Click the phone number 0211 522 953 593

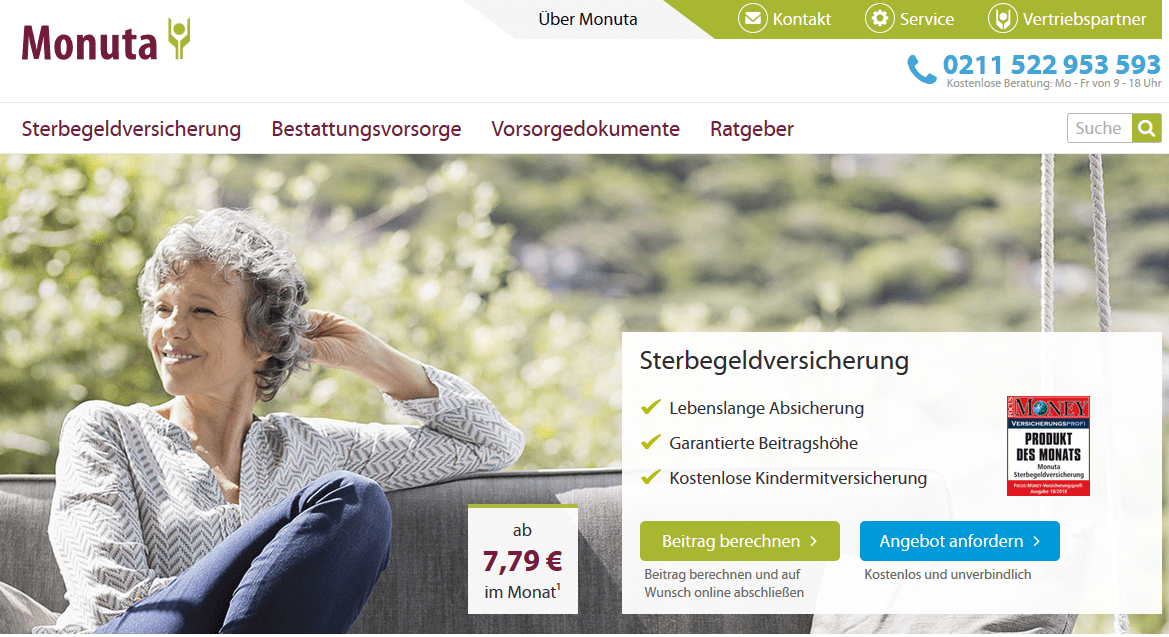pos(1052,64)
